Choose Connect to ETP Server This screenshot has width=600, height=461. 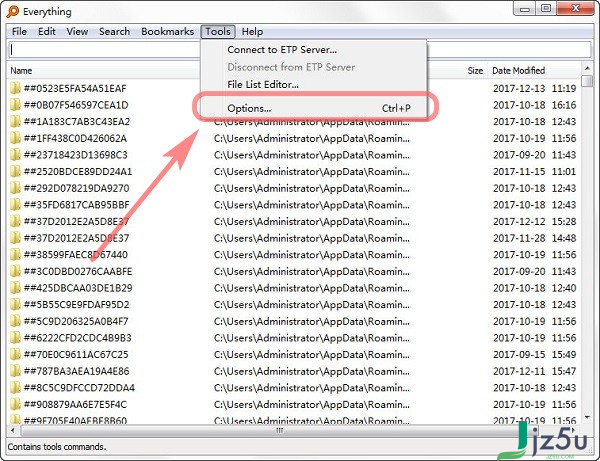point(282,50)
